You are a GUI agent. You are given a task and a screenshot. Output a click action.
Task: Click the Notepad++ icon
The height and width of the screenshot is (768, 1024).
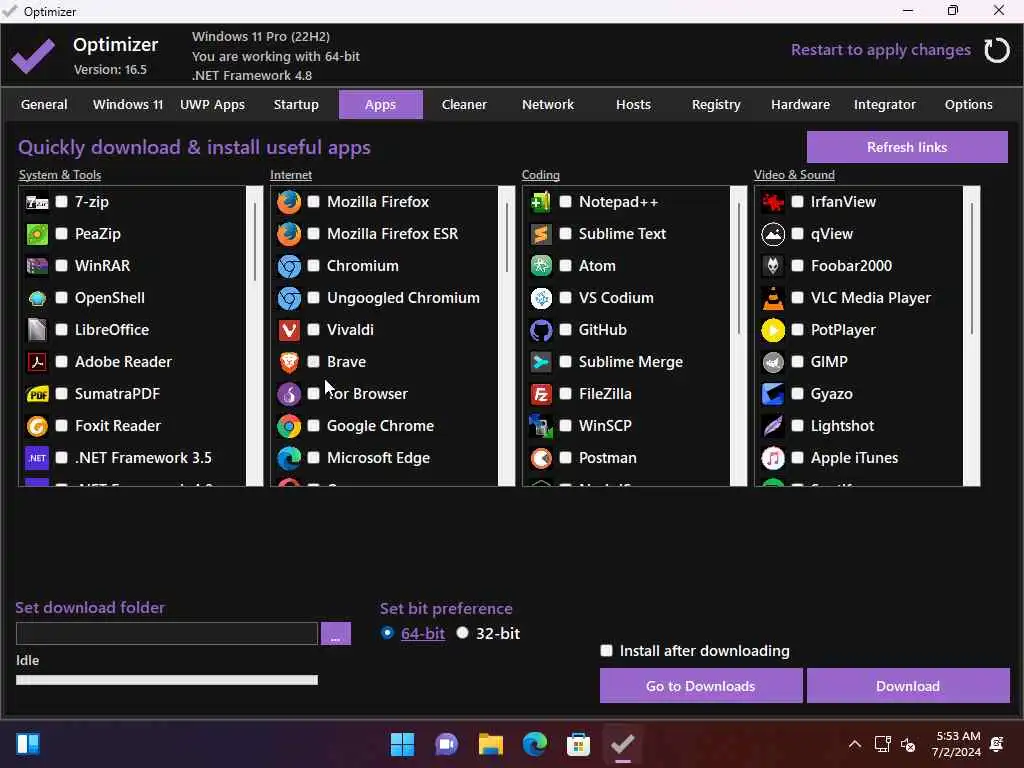point(541,202)
